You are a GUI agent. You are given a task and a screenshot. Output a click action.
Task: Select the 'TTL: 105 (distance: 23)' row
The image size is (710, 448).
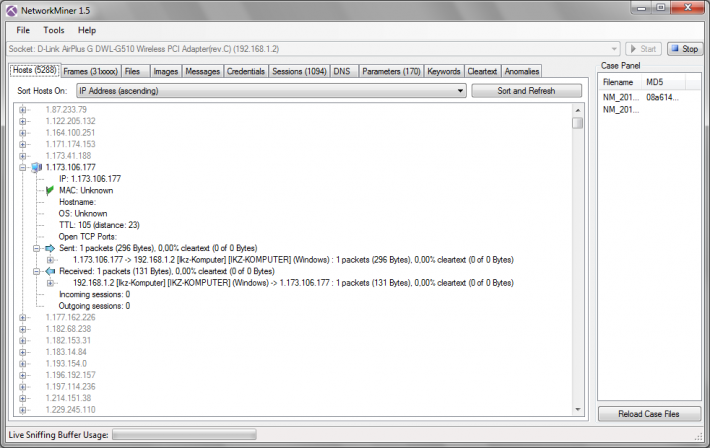pos(99,225)
